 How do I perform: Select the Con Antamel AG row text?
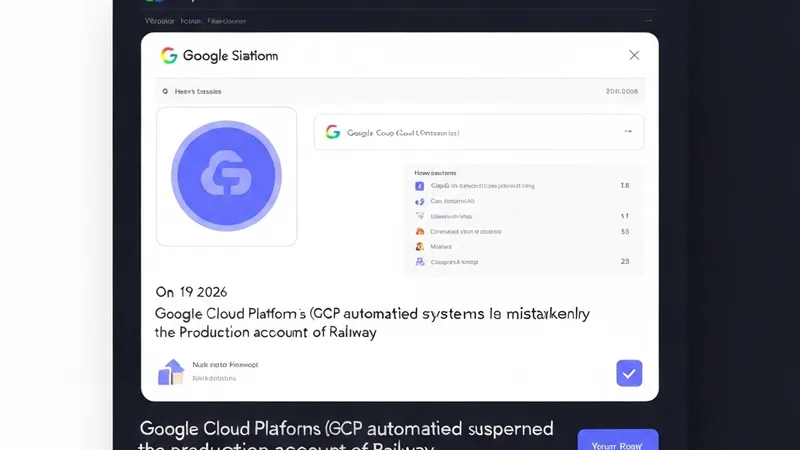452,201
